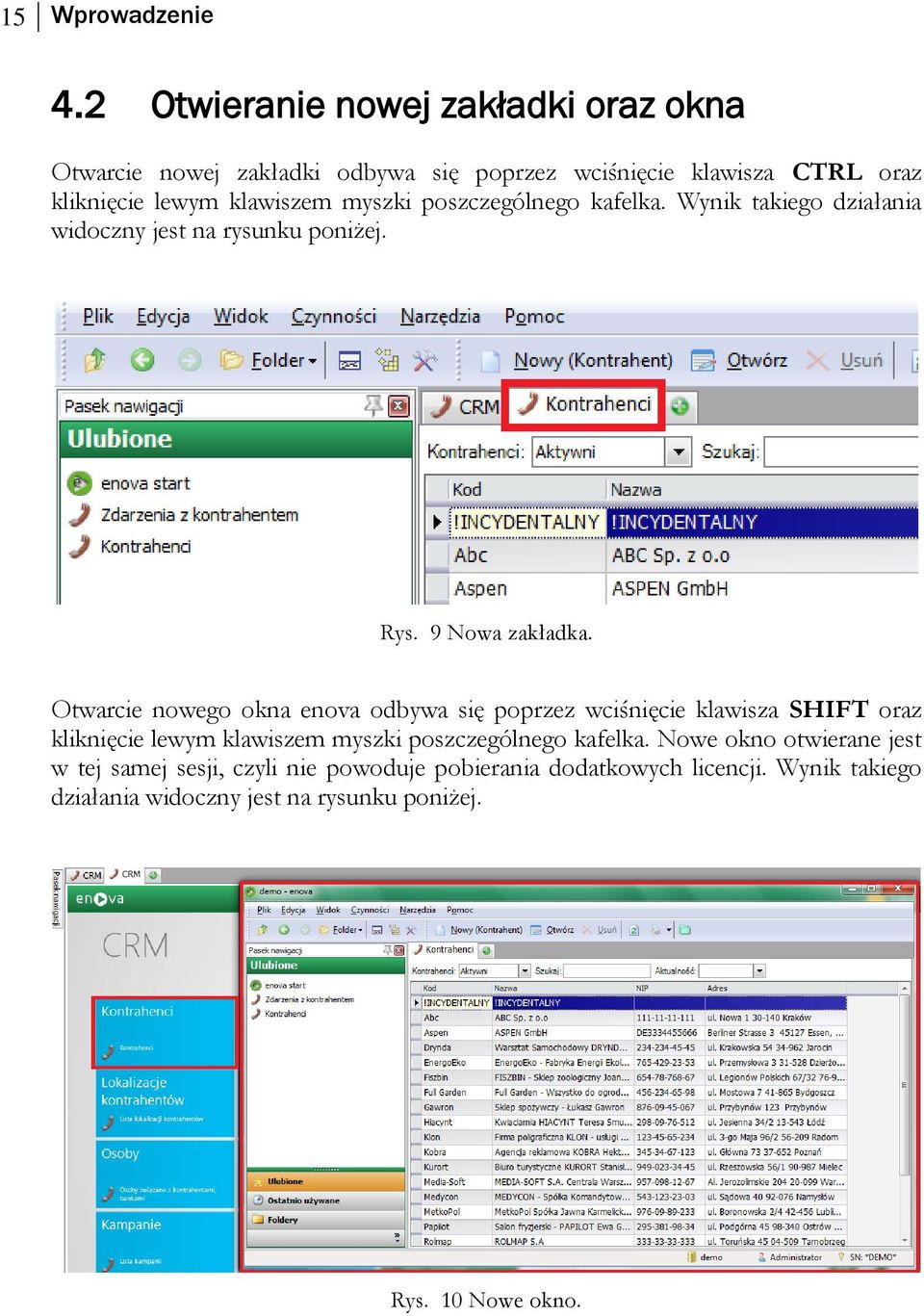Screen dimensions: 924x1316
Task: Click the SN: *DEMO* status bar entry
Action: coord(867,1257)
